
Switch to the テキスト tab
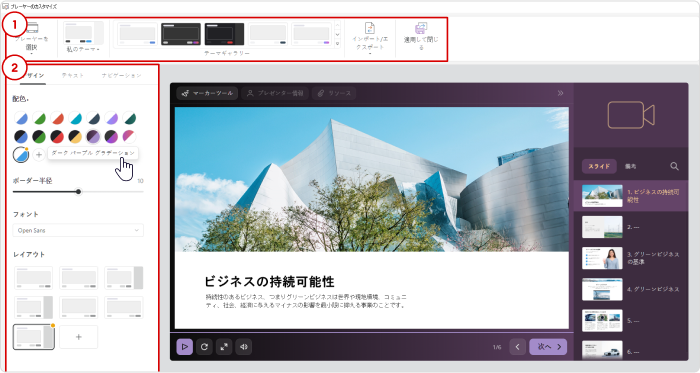73,75
